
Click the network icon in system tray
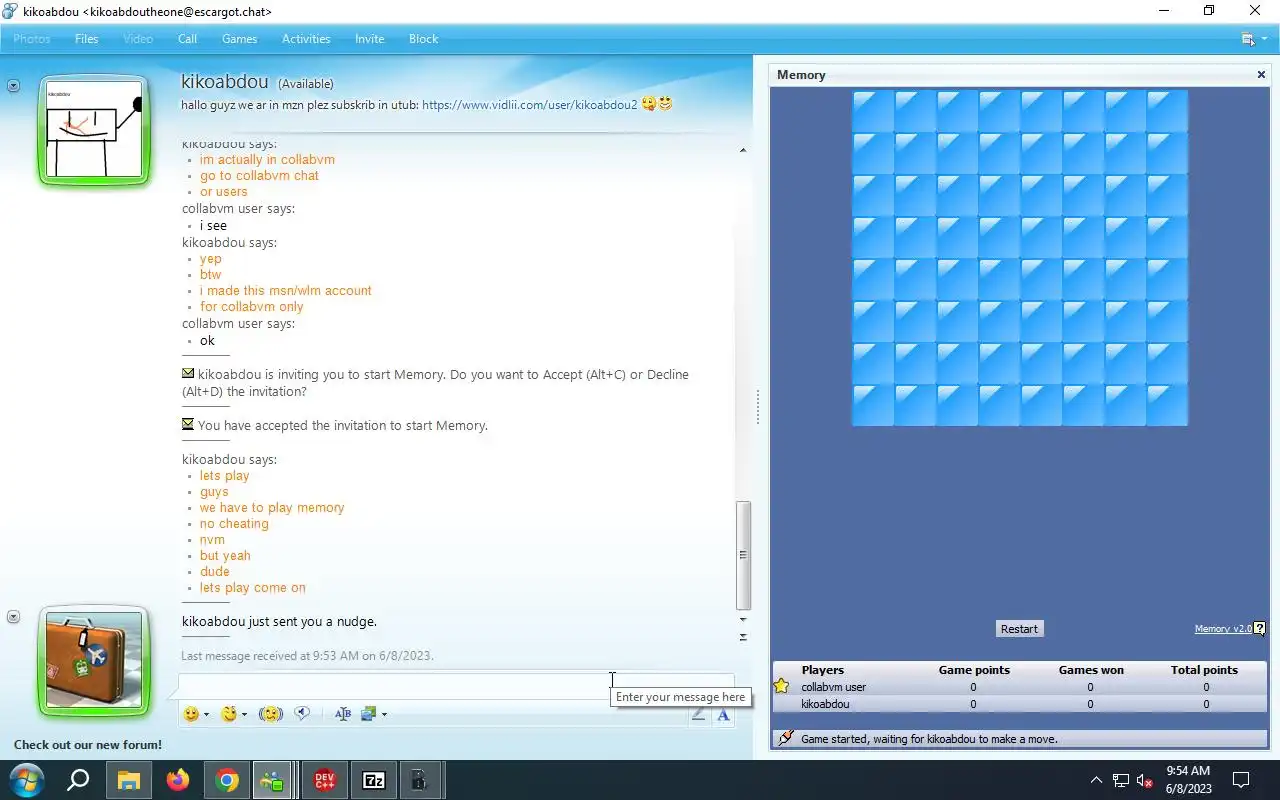point(1121,780)
